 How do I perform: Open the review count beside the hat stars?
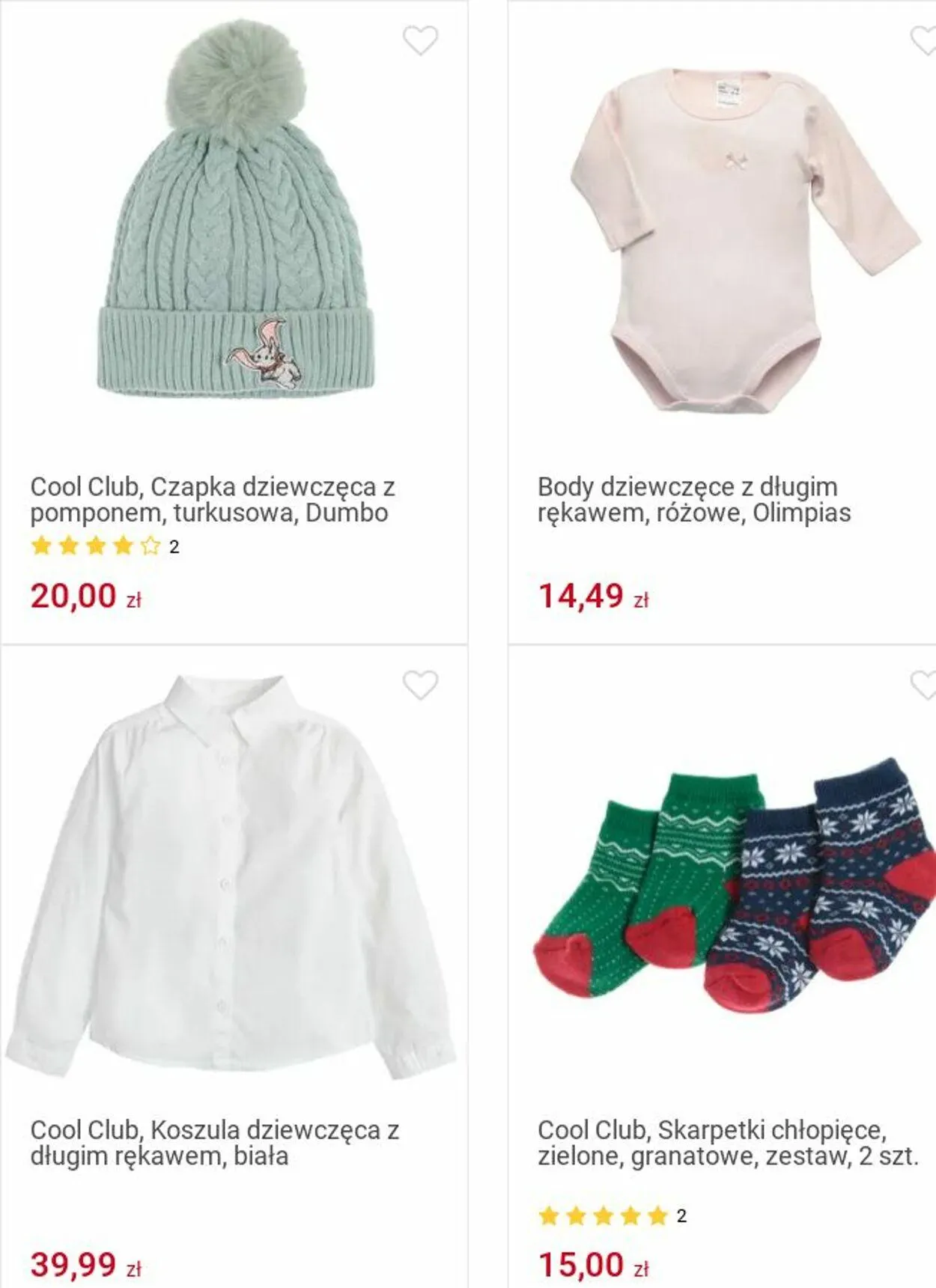(x=174, y=547)
